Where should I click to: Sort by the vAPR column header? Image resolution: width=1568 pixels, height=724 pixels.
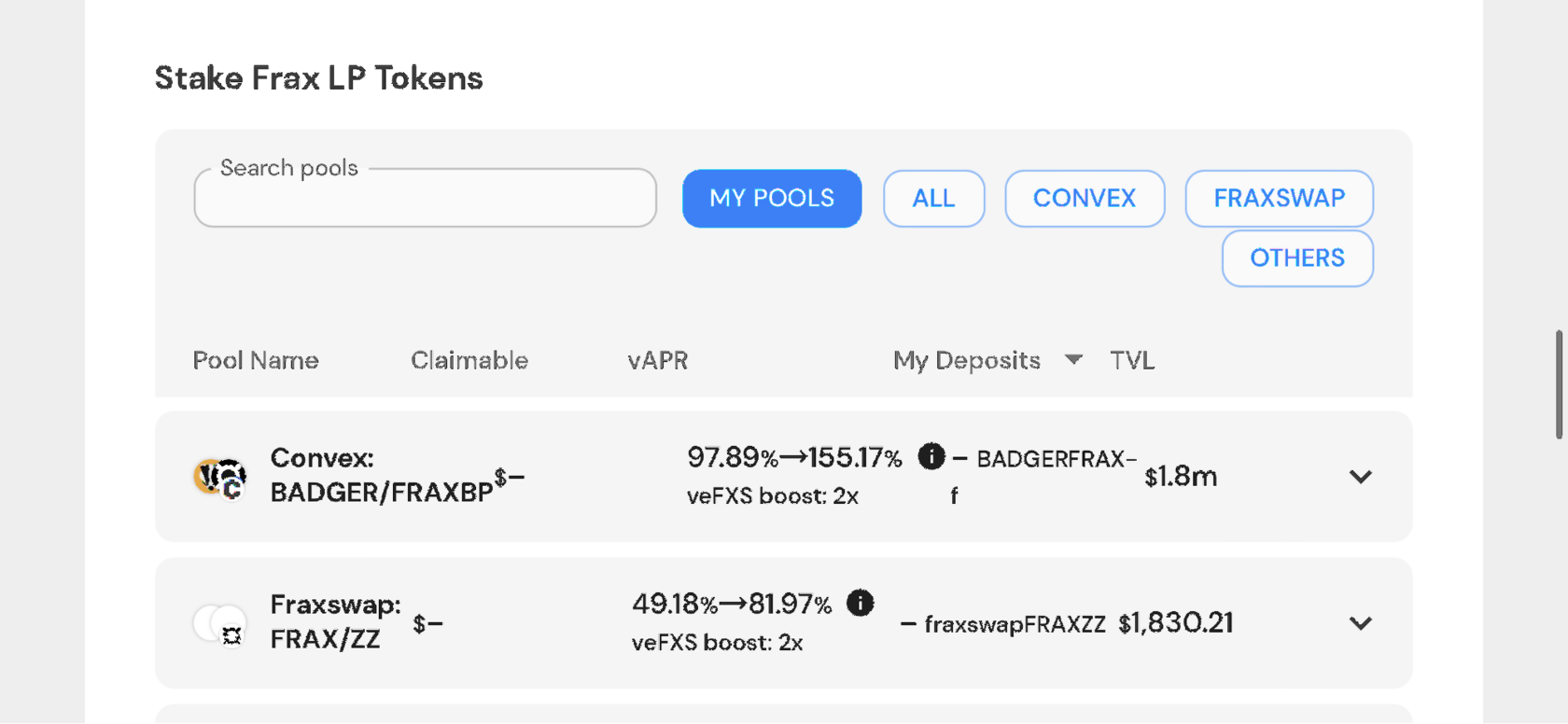[x=657, y=360]
